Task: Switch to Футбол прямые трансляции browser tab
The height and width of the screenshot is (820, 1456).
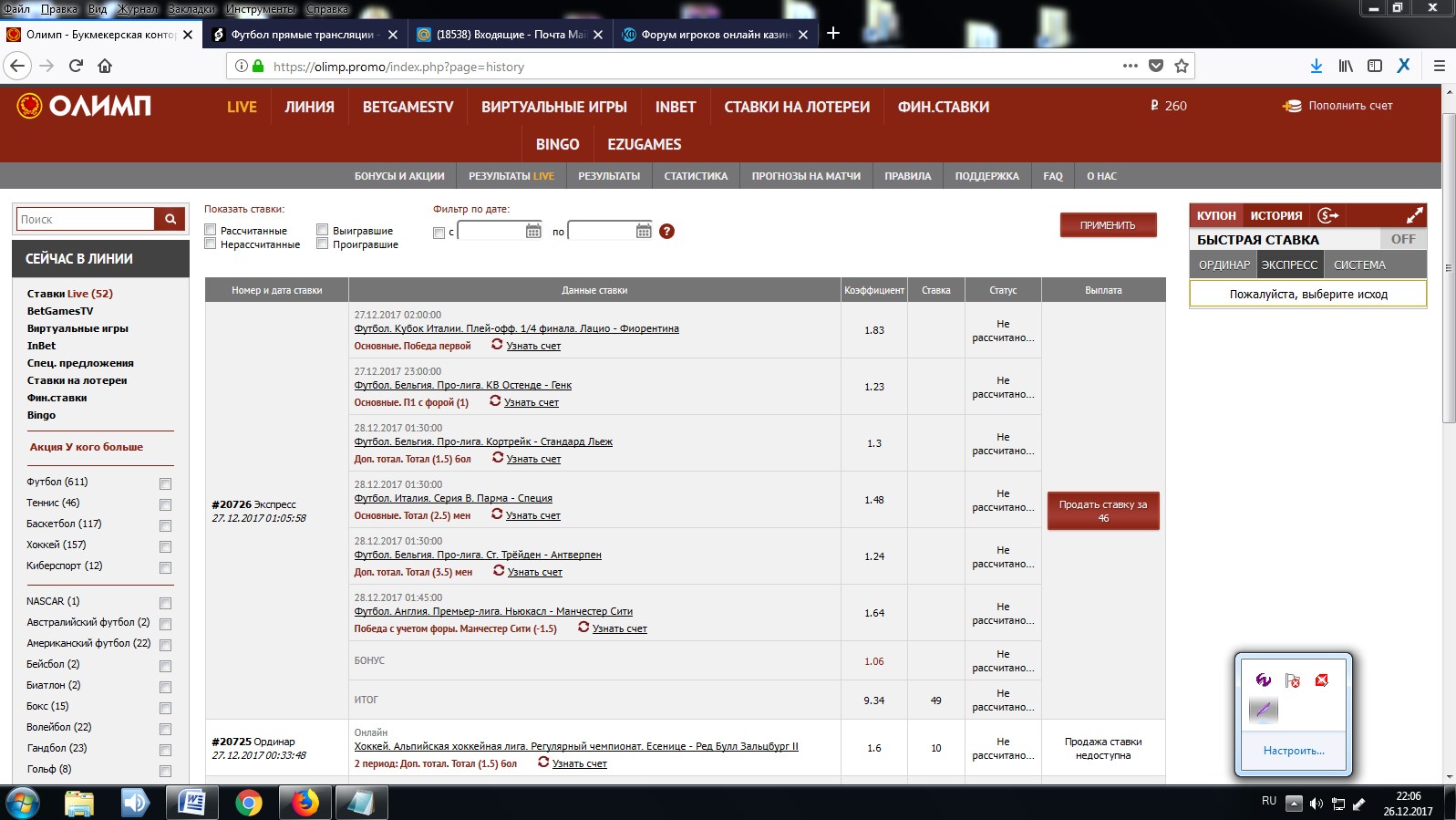Action: [x=303, y=35]
